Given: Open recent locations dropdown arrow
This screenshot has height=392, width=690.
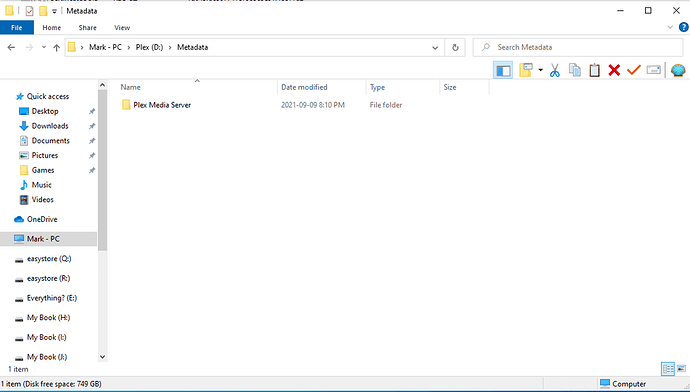Looking at the screenshot, I should [44, 48].
